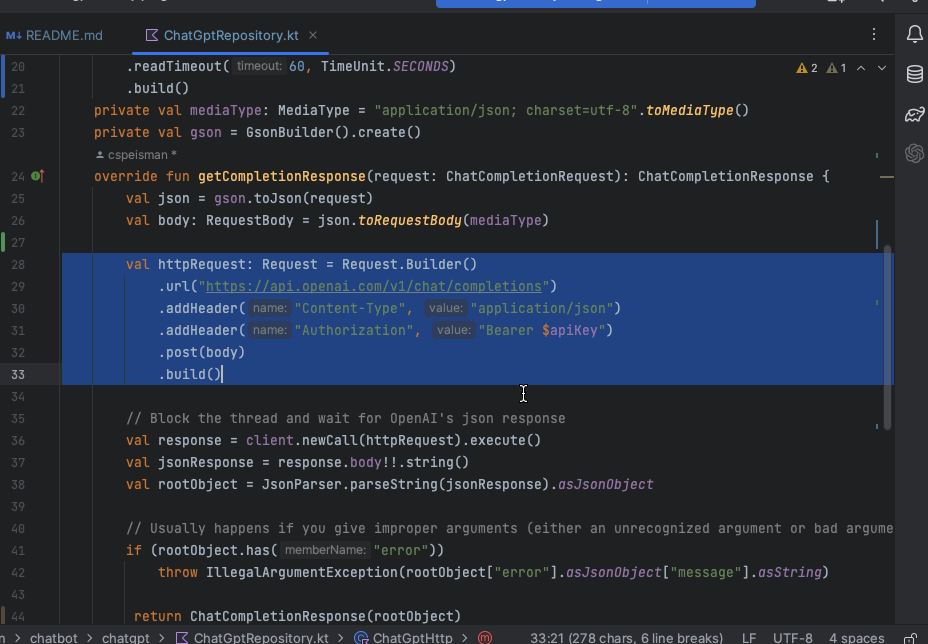The width and height of the screenshot is (928, 644).
Task: Click the toMediaType call on line 22
Action: click(689, 111)
